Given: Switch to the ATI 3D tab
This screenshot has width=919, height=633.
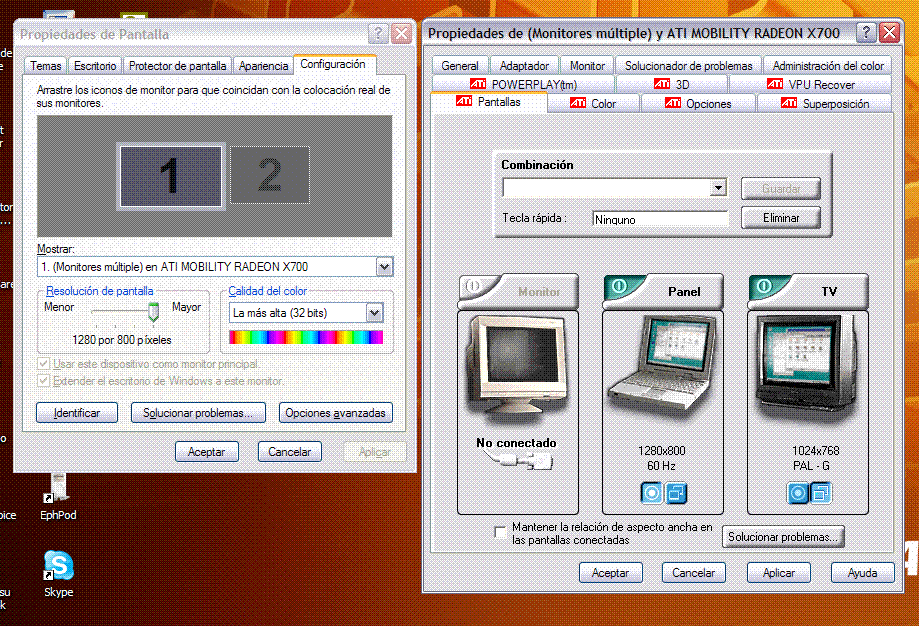Looking at the screenshot, I should point(672,84).
